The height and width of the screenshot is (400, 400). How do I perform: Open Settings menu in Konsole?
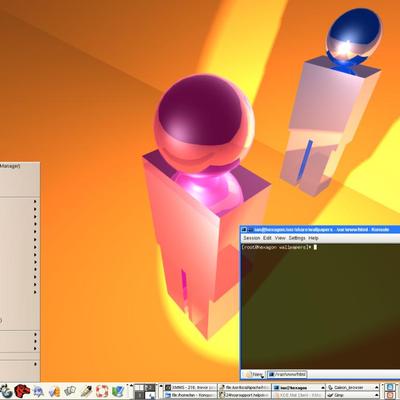click(x=297, y=238)
